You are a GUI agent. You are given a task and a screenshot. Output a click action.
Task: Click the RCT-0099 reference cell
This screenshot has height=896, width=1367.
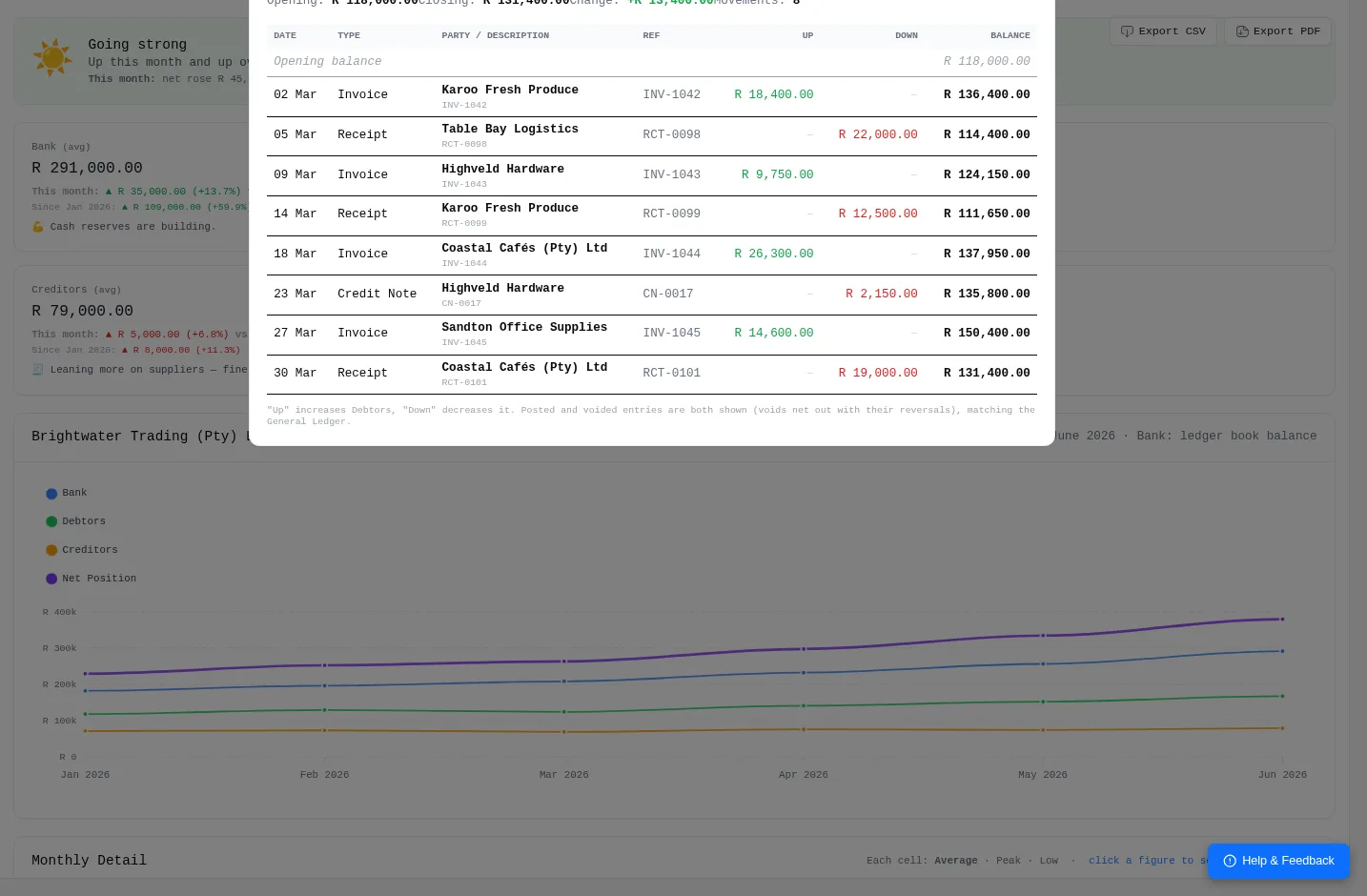coord(671,214)
